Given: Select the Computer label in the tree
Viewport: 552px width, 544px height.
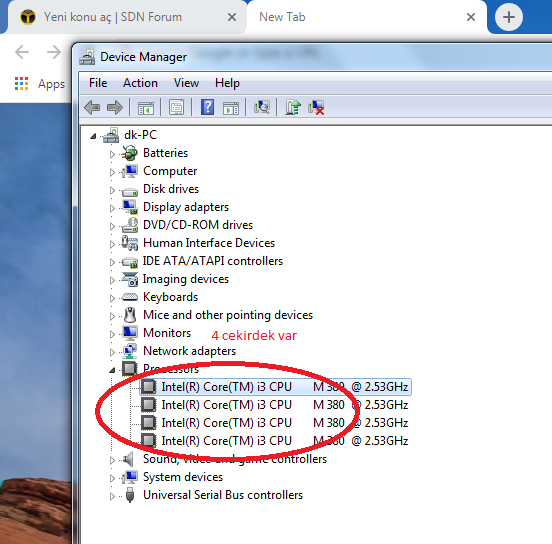Looking at the screenshot, I should (x=170, y=171).
